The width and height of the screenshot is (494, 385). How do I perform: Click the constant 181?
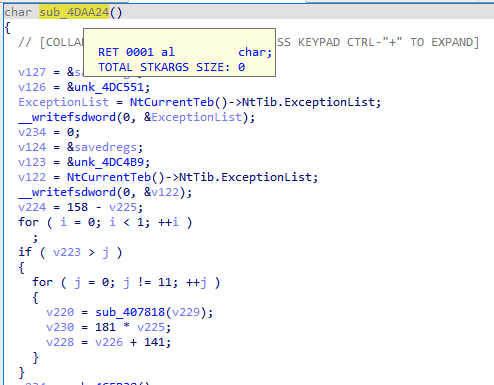(105, 327)
